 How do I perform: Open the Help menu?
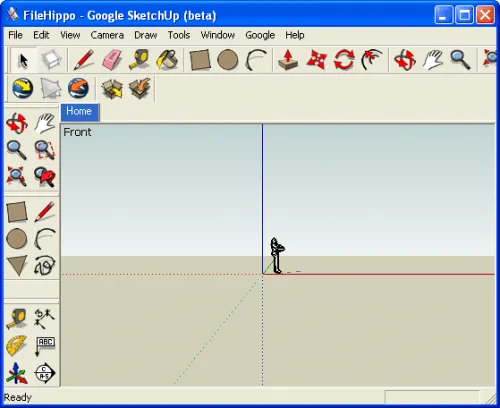(295, 35)
